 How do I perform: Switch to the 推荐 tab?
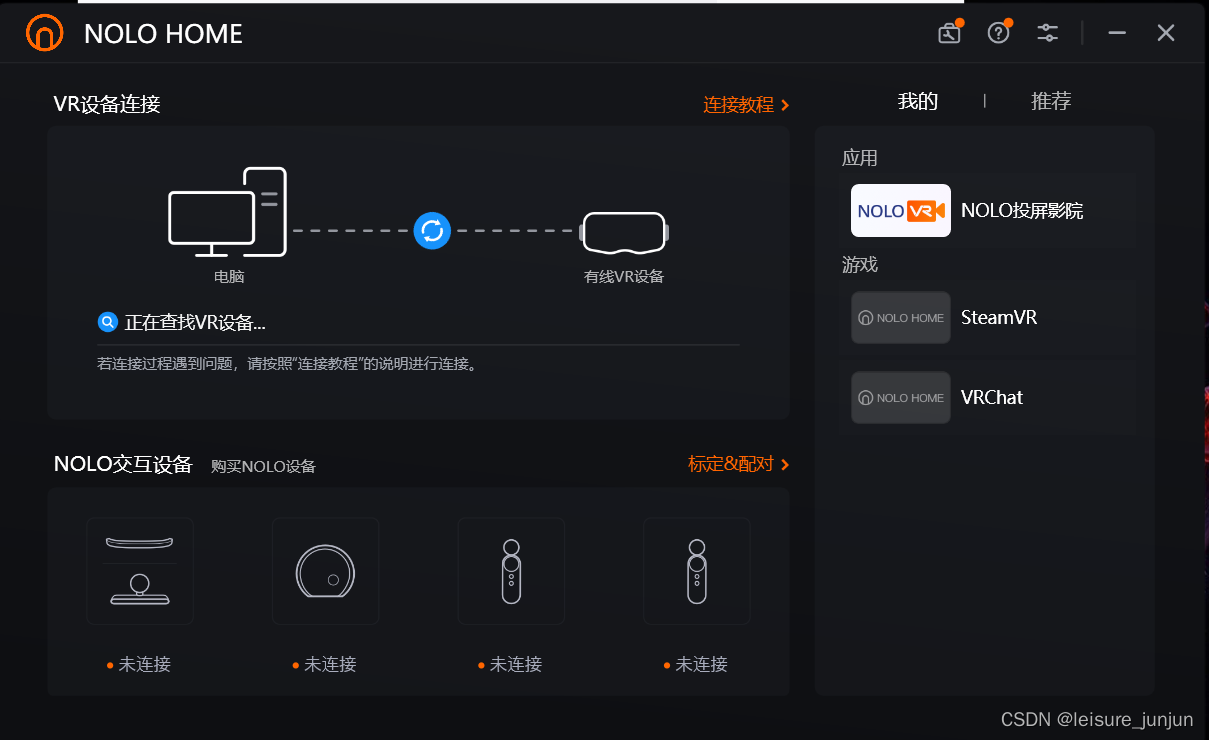pyautogui.click(x=1051, y=101)
